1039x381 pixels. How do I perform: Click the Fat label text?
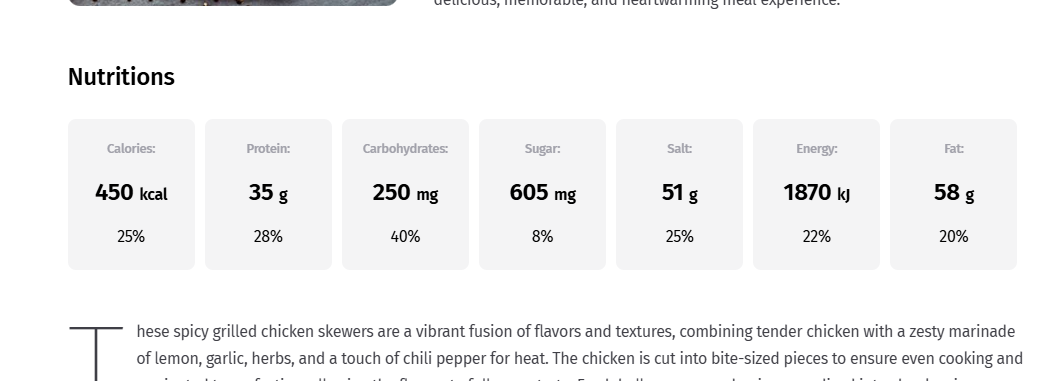tap(954, 148)
